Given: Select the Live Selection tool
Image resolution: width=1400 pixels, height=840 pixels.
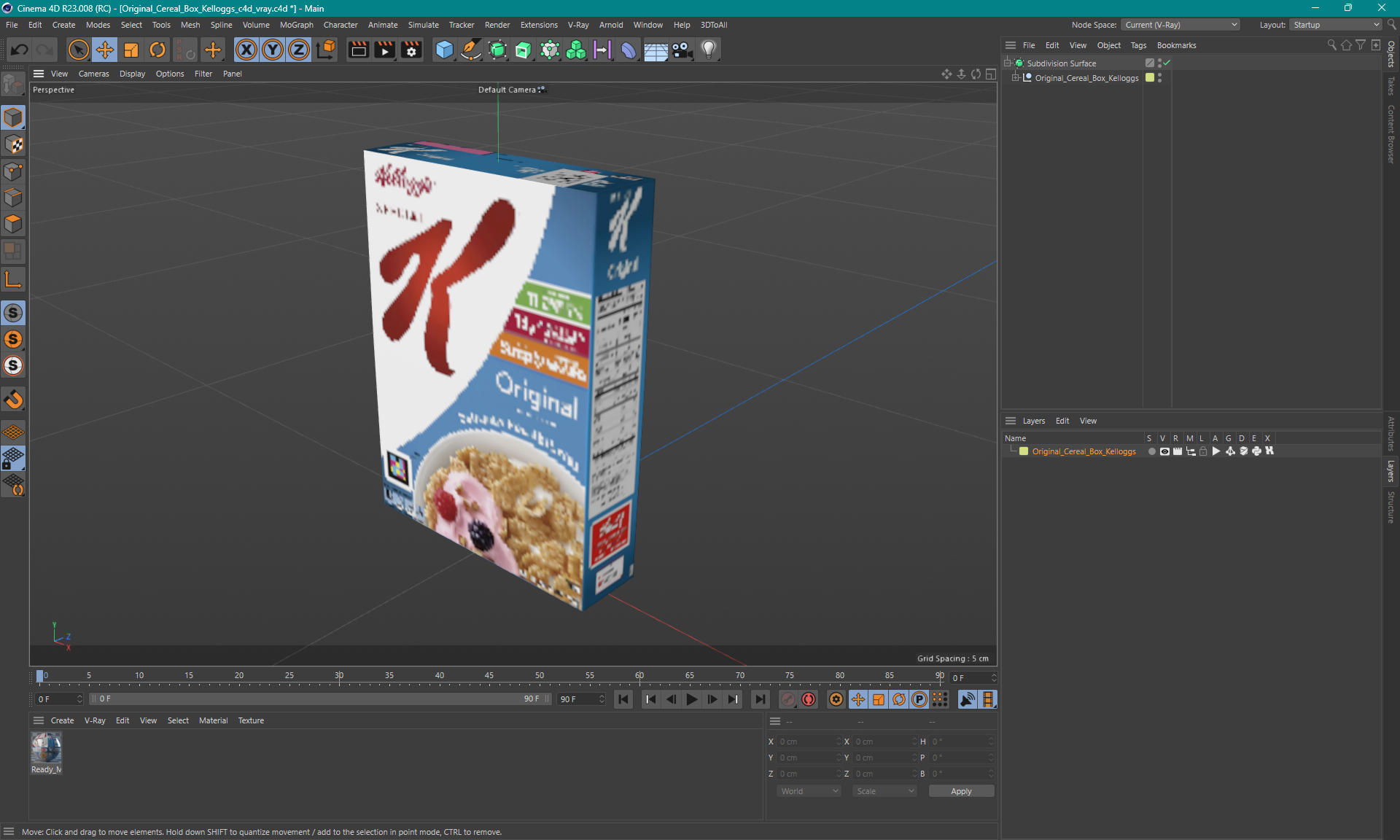Looking at the screenshot, I should point(78,50).
